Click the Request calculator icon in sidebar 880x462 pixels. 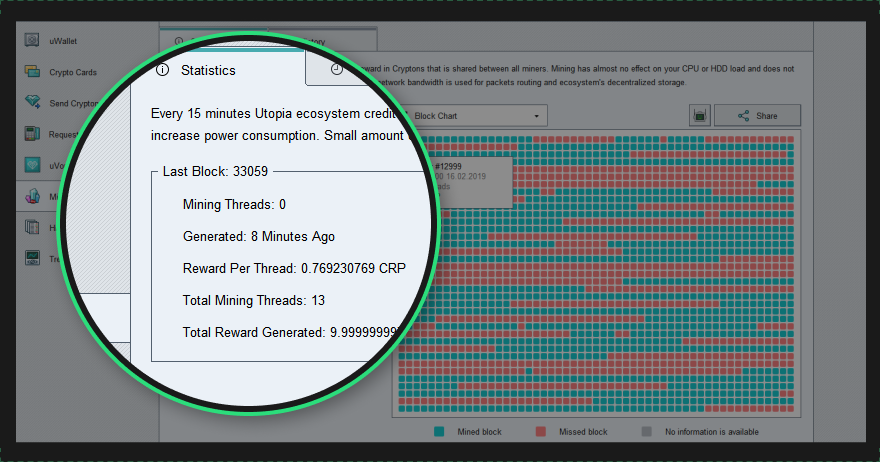tap(32, 134)
